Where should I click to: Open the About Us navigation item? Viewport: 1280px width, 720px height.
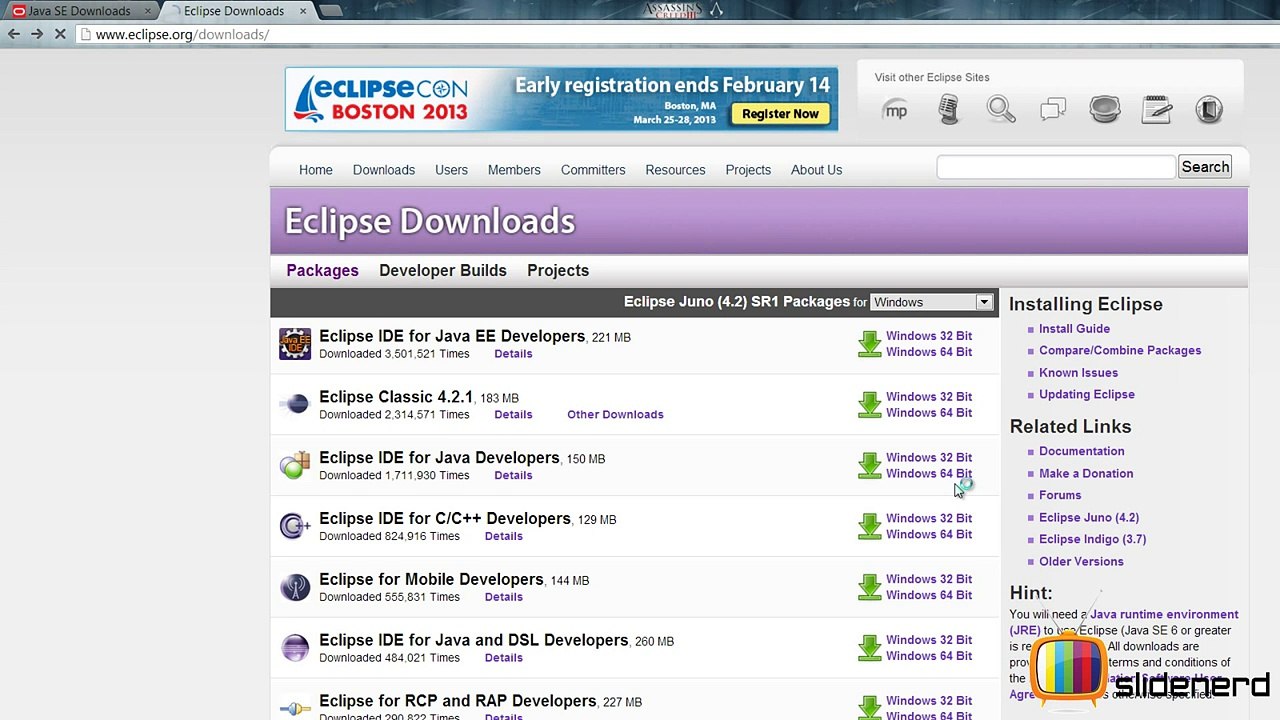coord(816,170)
